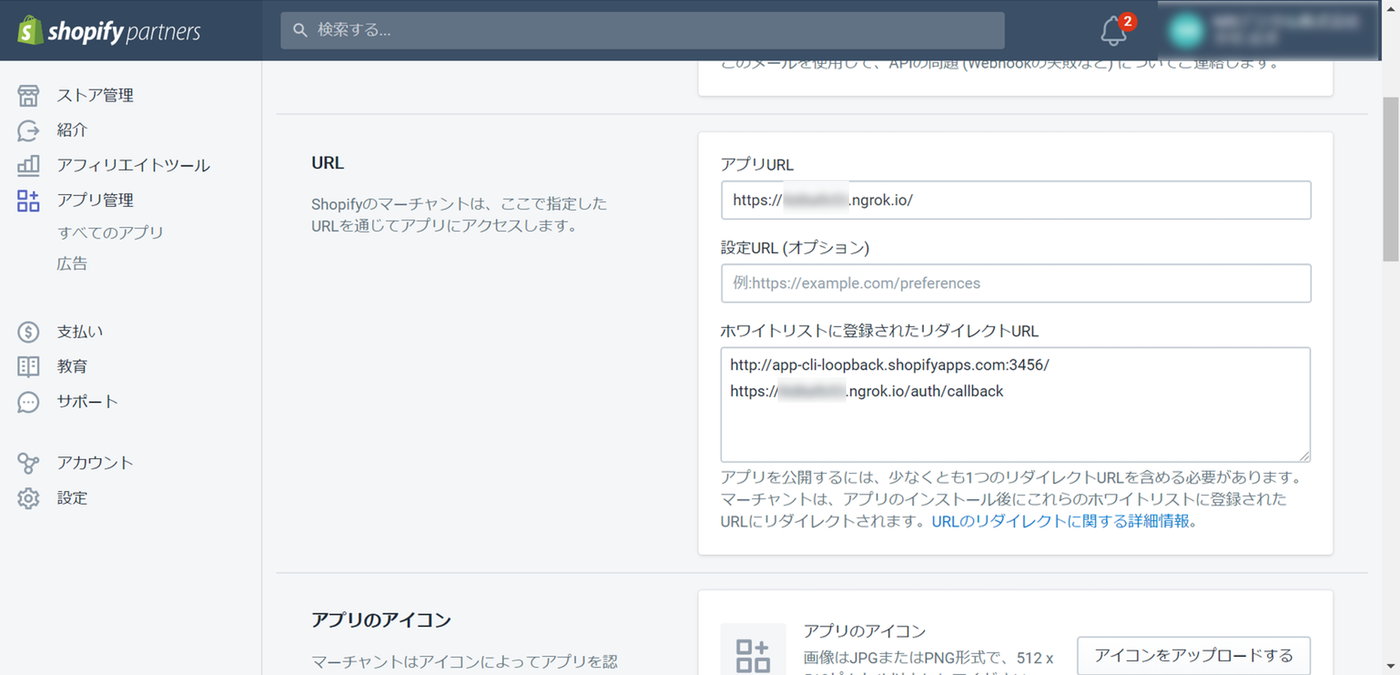Open the URLのリダイレクトに関する詳細情報 link
1400x675 pixels.
(1062, 521)
